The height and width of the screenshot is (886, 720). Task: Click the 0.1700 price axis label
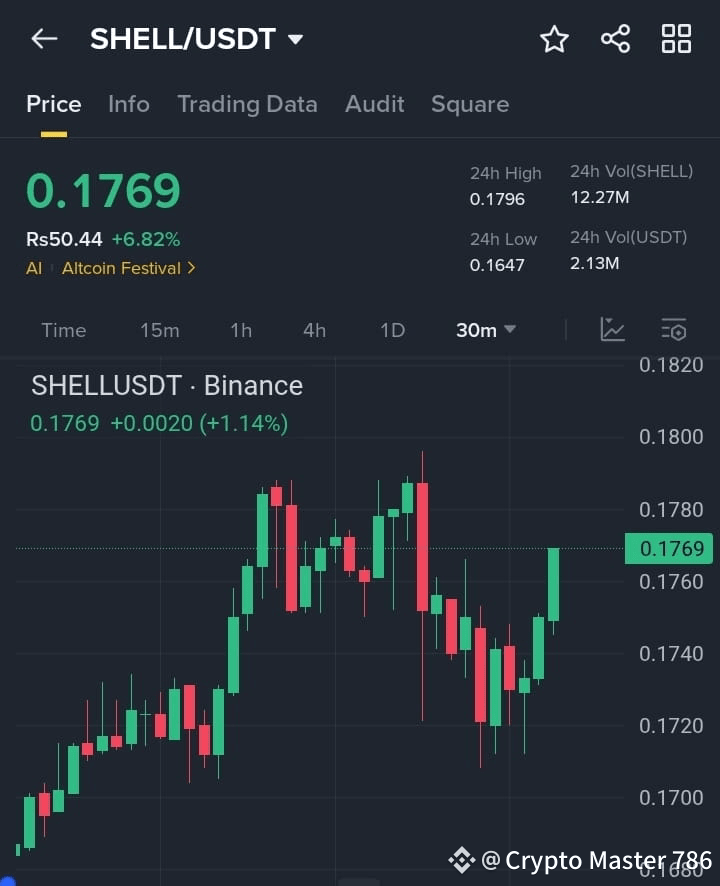671,798
